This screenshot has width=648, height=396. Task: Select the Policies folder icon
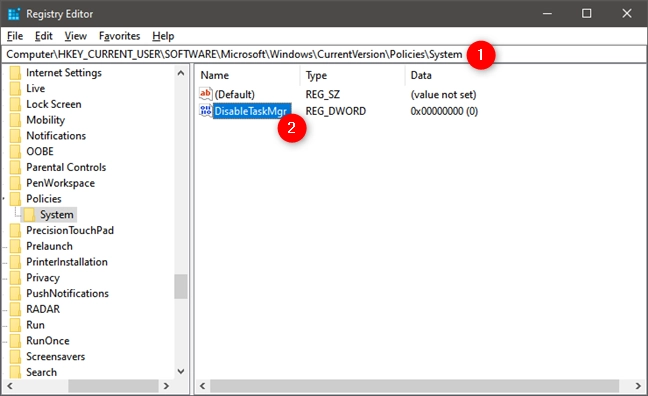pyautogui.click(x=15, y=199)
